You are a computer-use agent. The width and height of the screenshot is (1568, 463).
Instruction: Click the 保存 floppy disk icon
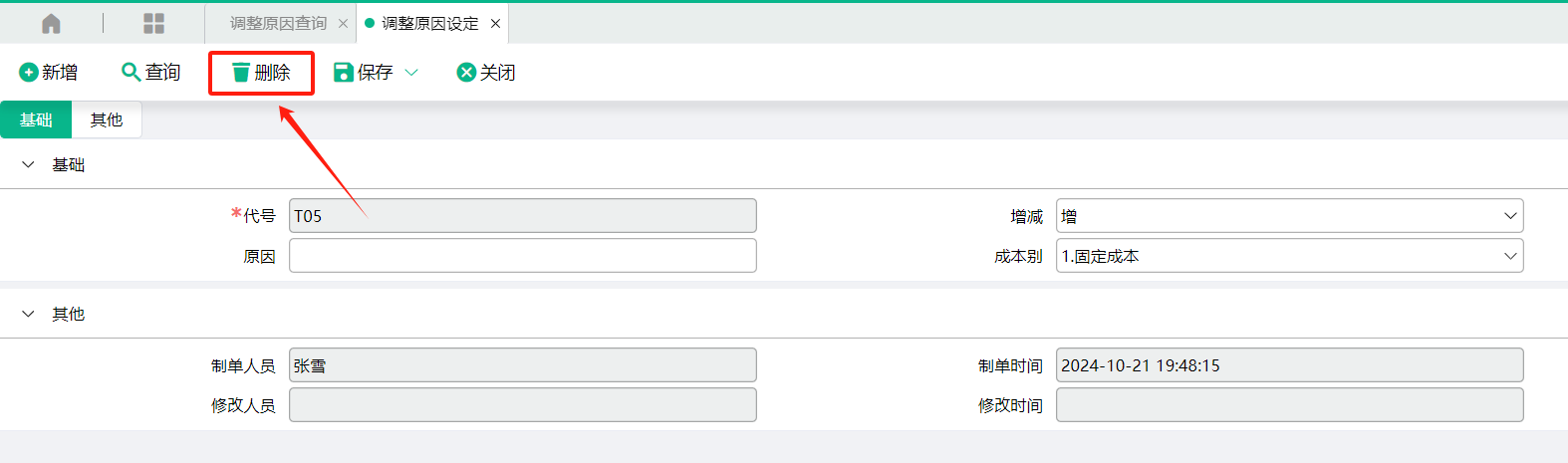point(344,73)
